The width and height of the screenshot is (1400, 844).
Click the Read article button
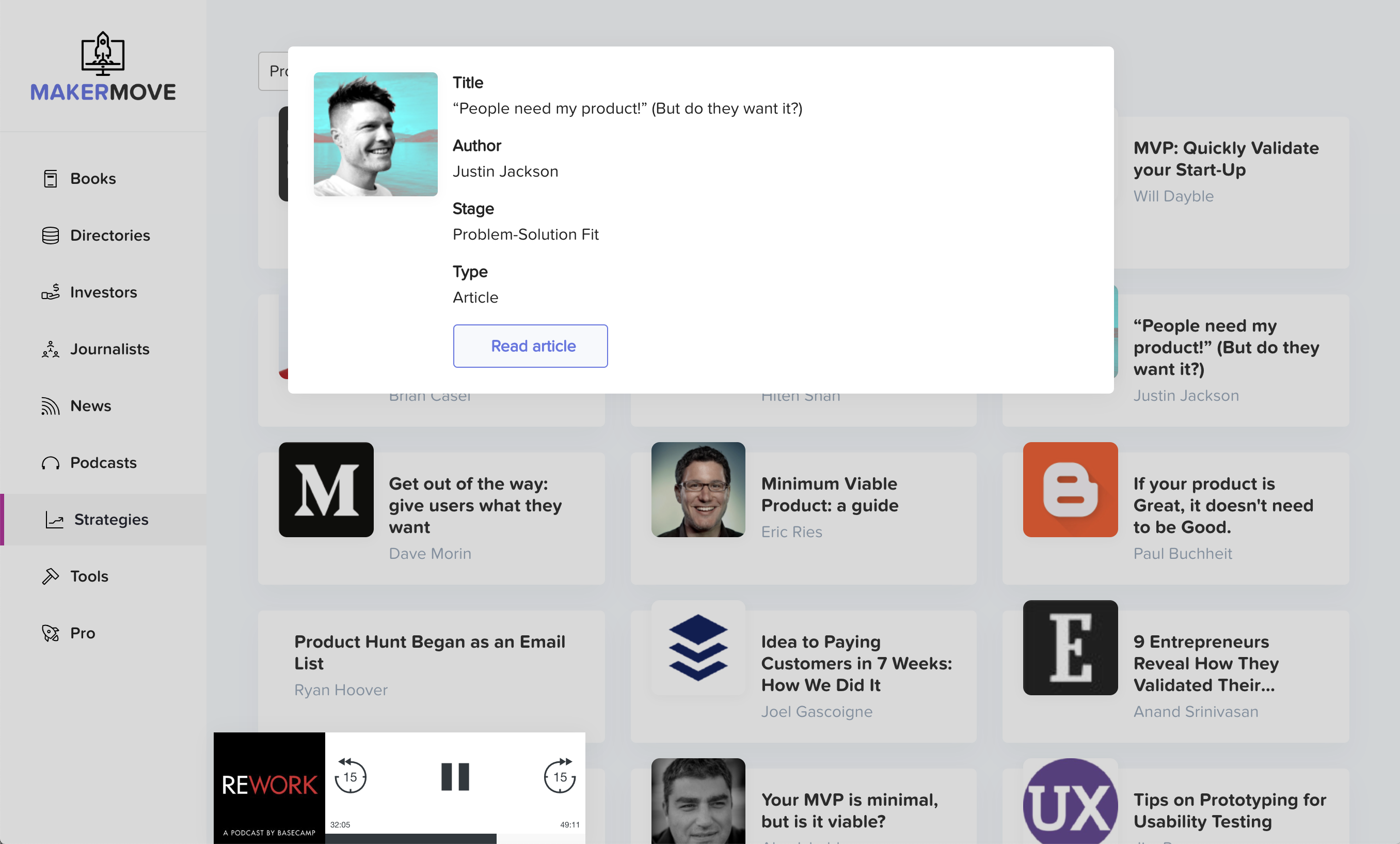pyautogui.click(x=530, y=346)
